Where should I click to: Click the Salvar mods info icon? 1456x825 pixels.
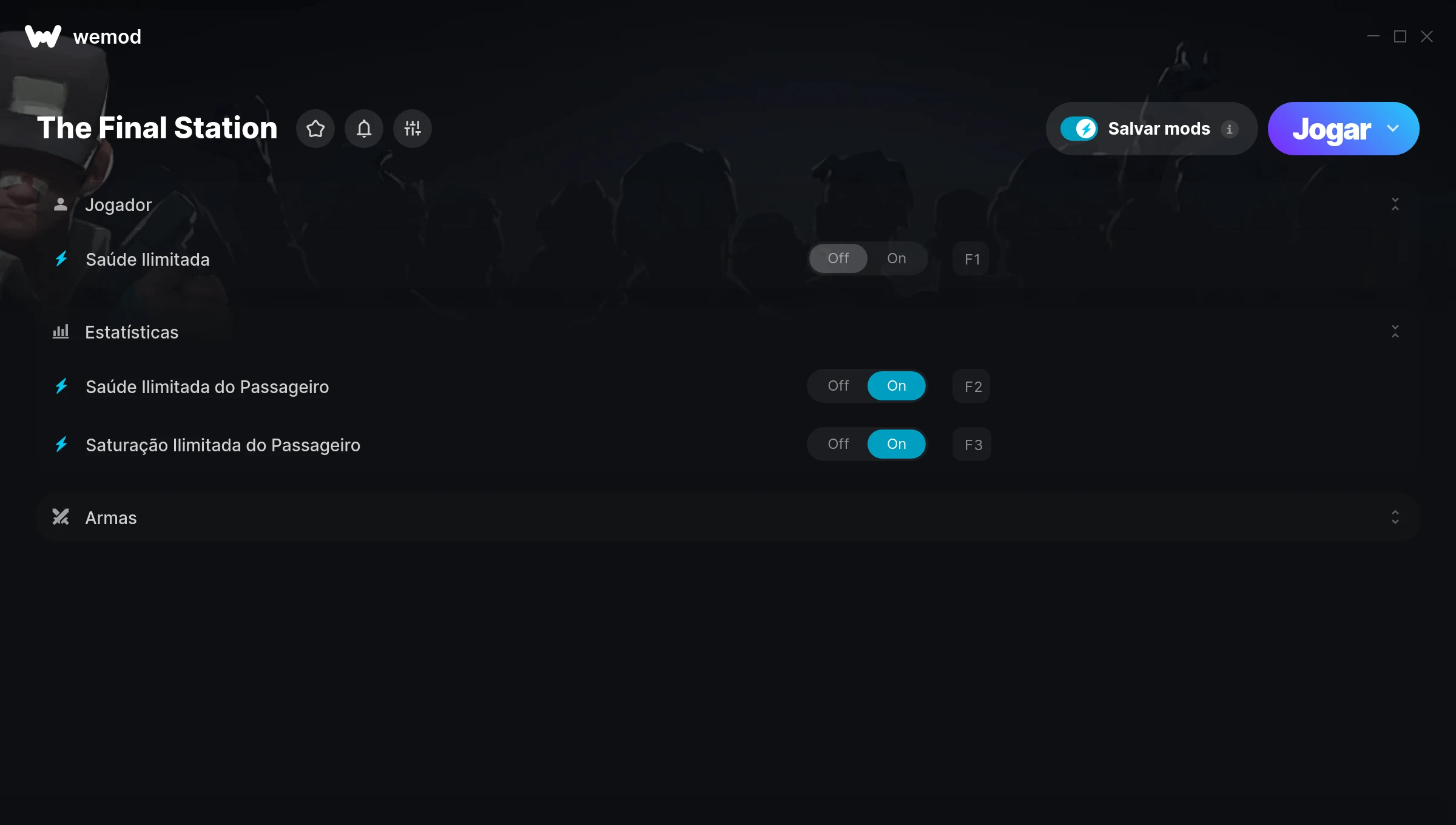[x=1230, y=129]
